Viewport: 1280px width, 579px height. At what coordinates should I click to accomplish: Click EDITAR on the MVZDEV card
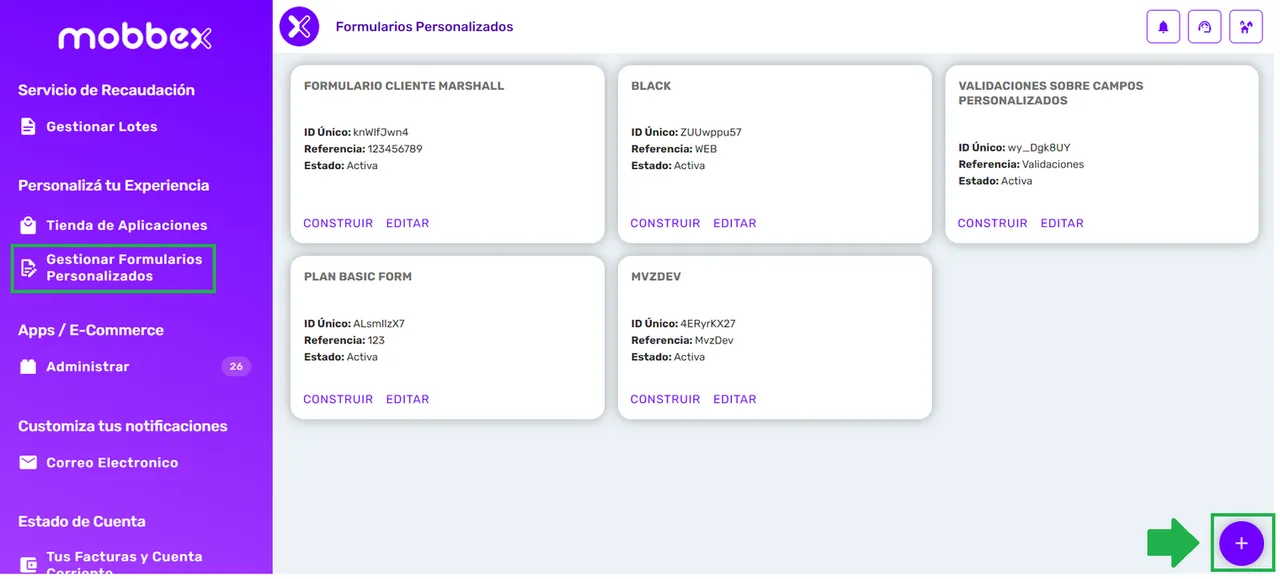734,398
